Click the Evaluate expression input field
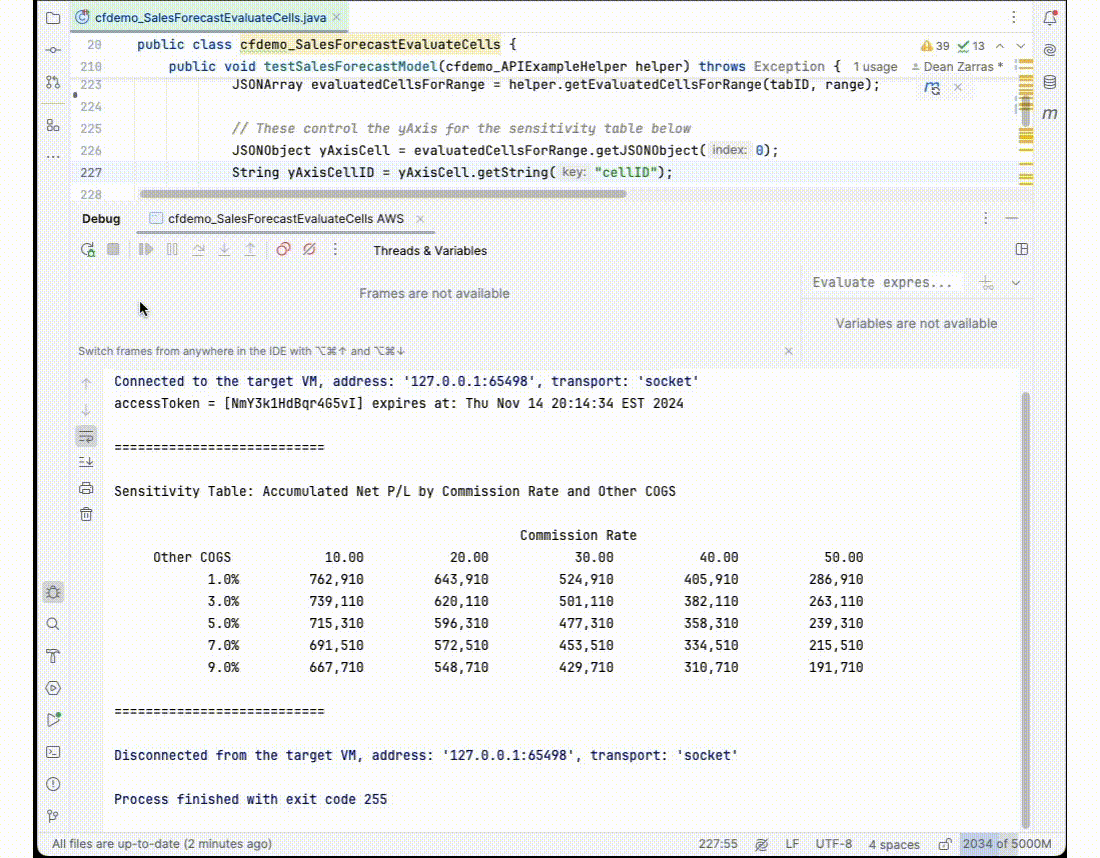1100x858 pixels. (x=883, y=283)
